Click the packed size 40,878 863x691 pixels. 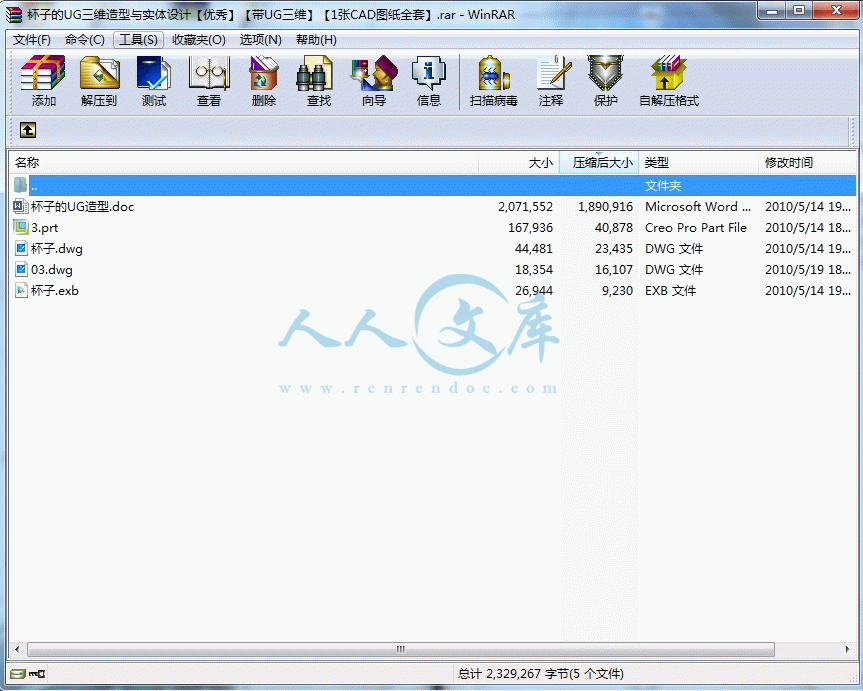click(x=614, y=227)
